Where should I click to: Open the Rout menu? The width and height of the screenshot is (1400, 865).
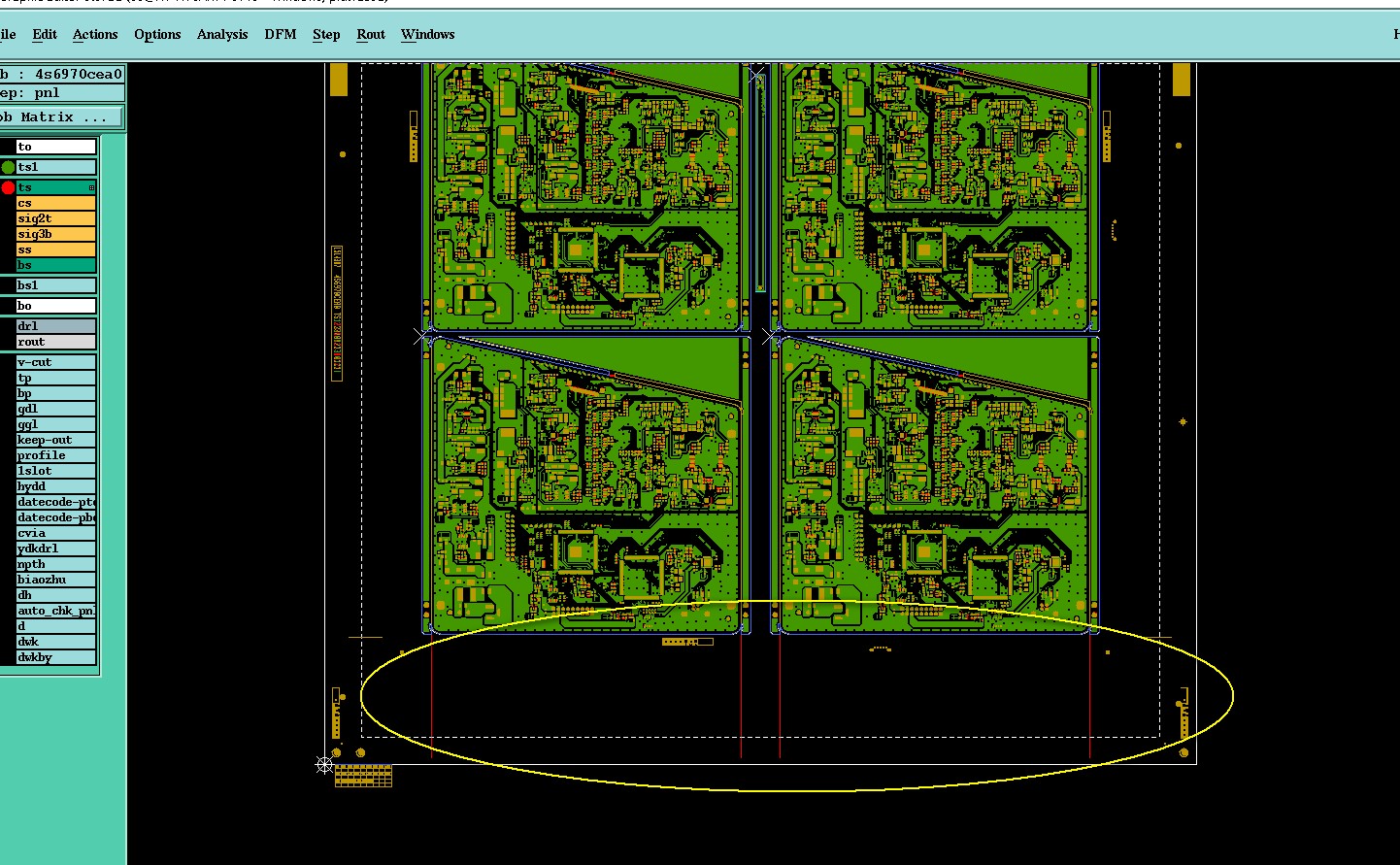(371, 34)
